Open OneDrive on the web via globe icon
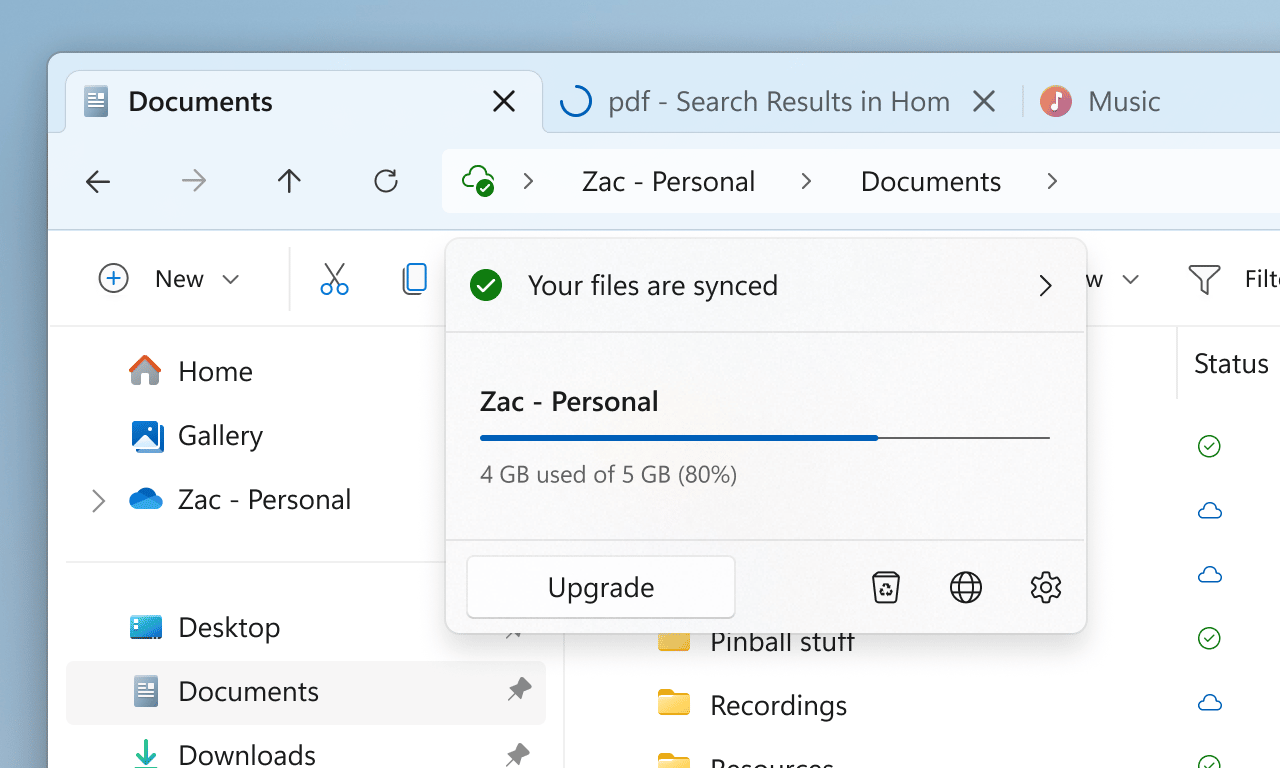The image size is (1280, 768). pyautogui.click(x=965, y=587)
